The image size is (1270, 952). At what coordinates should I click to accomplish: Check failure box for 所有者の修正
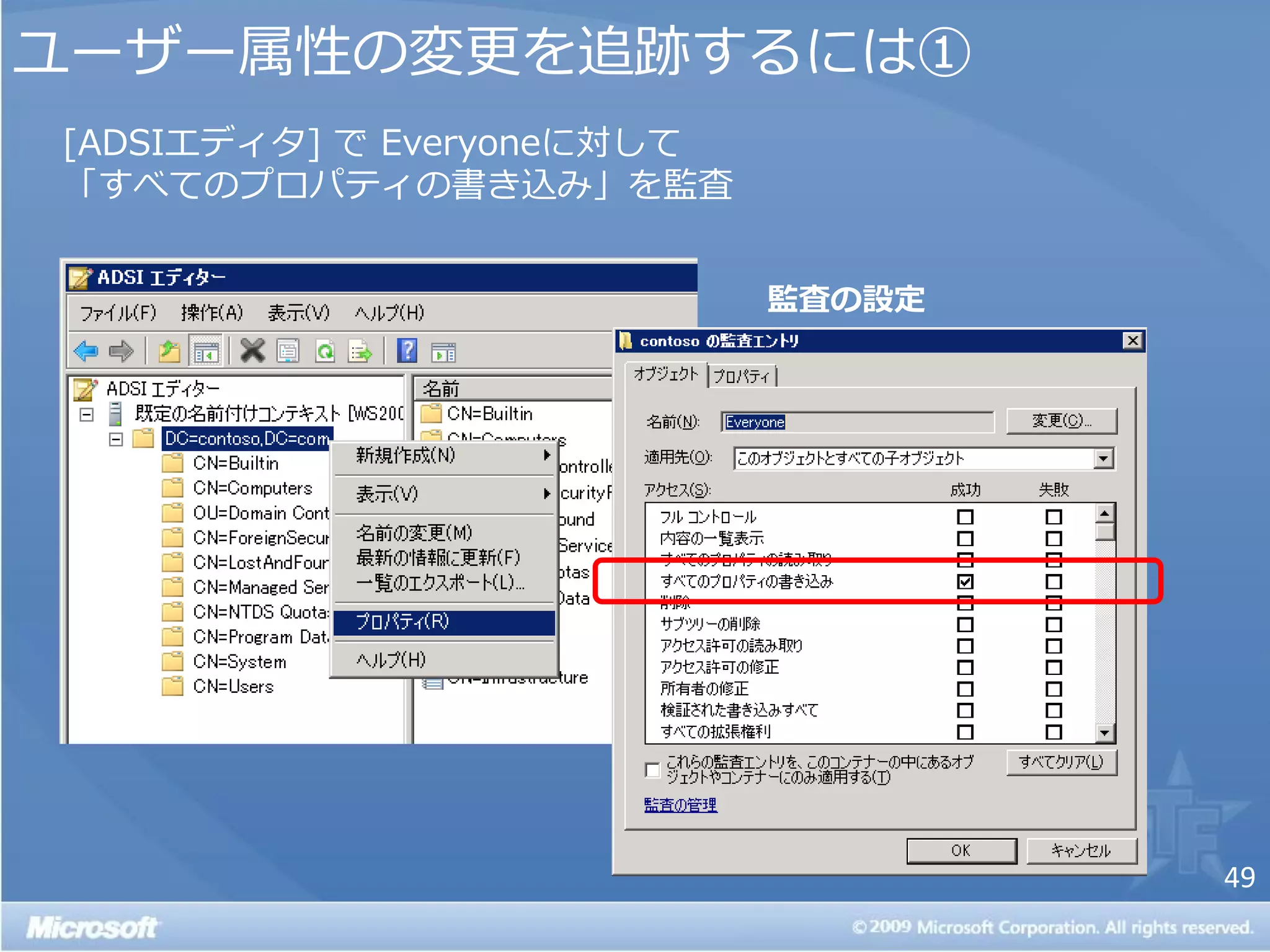click(1054, 689)
